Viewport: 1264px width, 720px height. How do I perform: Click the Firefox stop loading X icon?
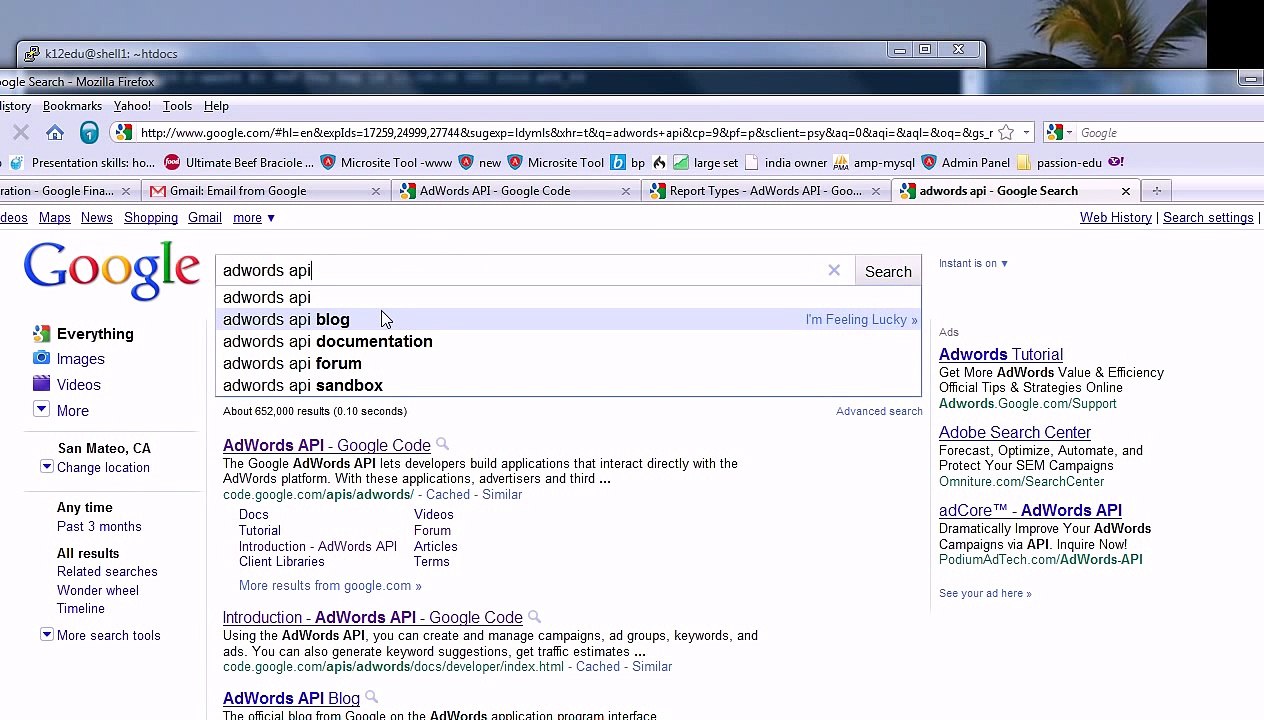20,132
